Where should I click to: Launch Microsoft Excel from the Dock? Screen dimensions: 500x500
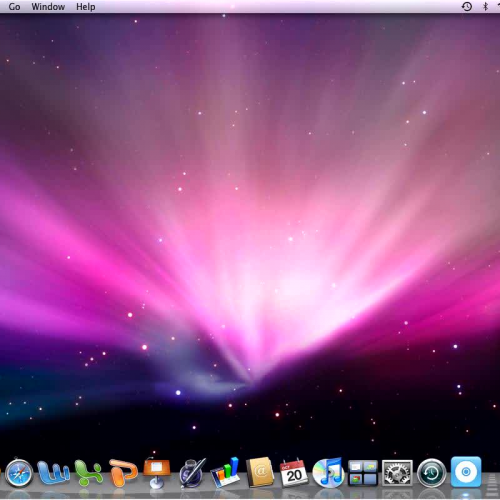(x=88, y=473)
